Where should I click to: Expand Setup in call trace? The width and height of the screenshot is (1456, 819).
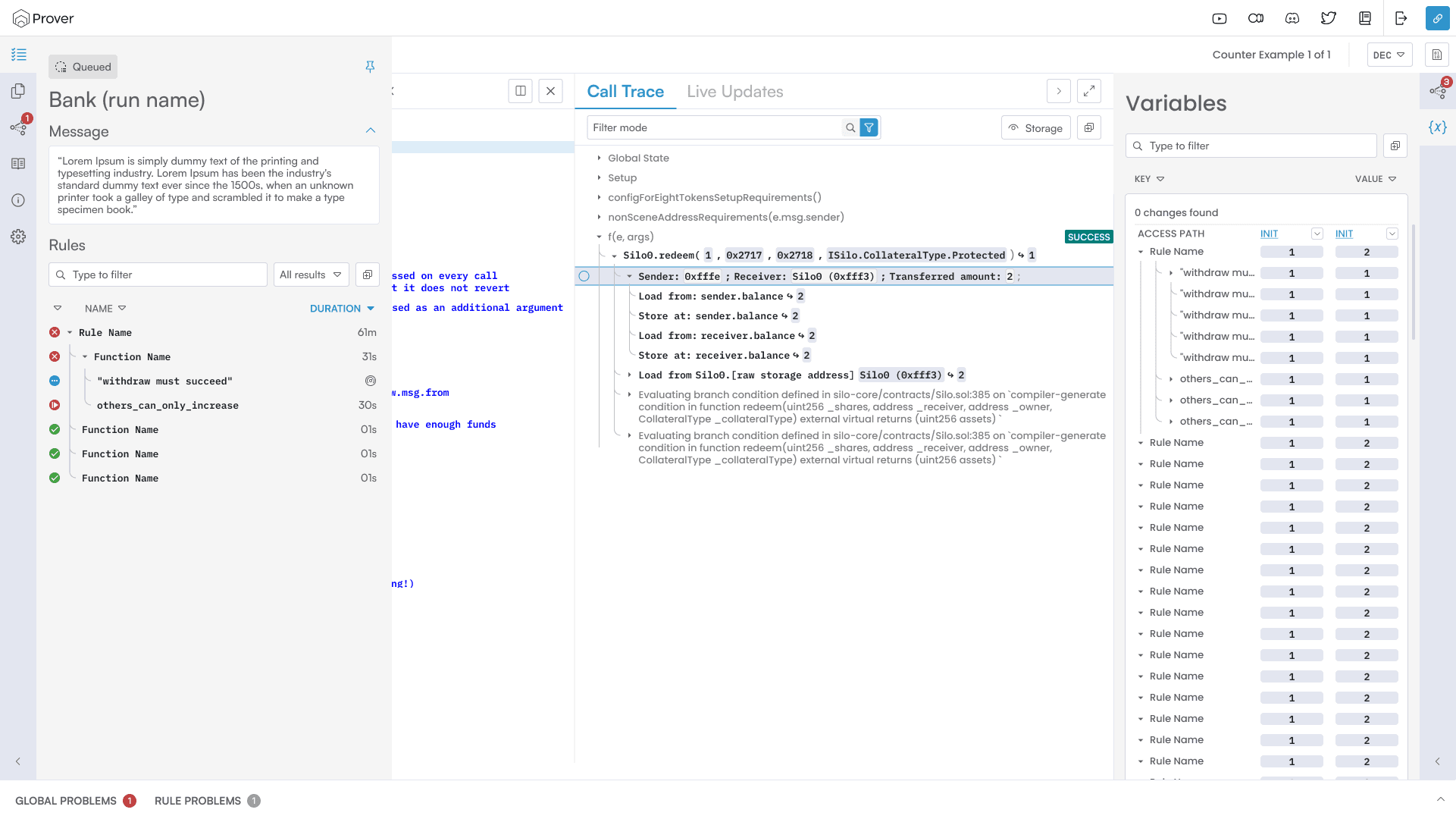tap(599, 177)
